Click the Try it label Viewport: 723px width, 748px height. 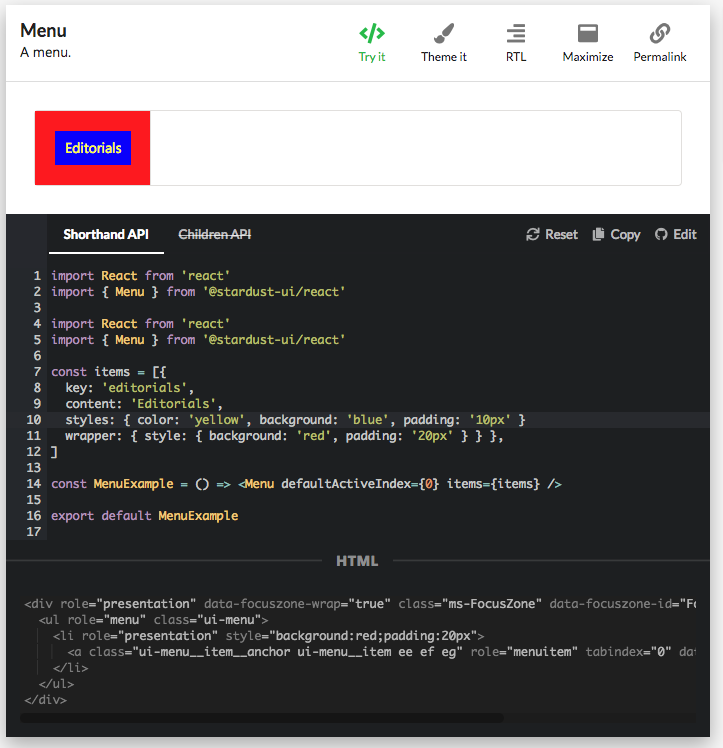372,57
